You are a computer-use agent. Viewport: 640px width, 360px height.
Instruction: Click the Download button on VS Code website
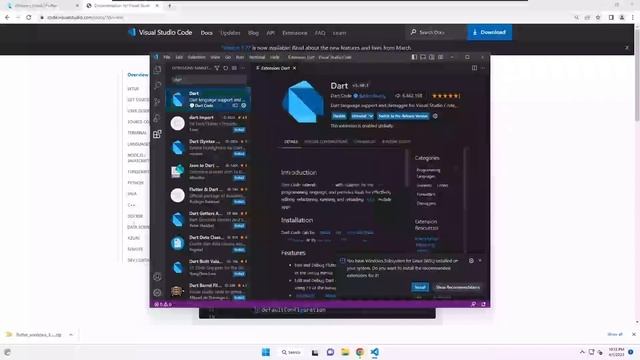tap(489, 32)
